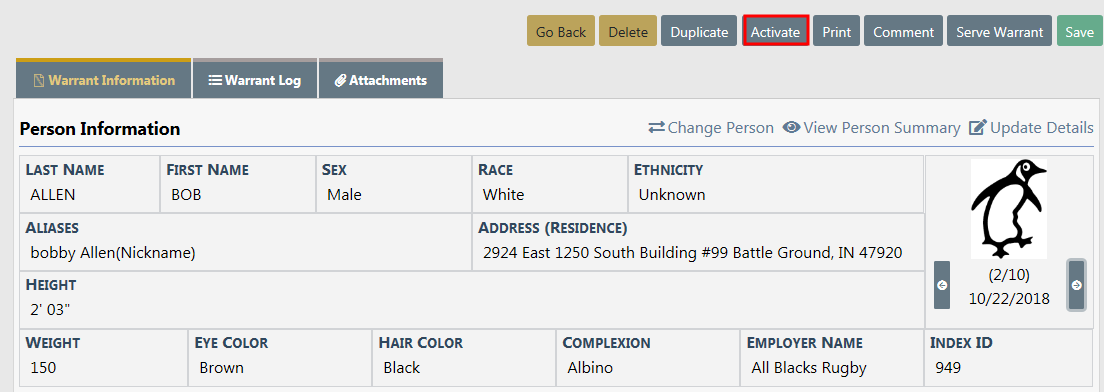Viewport: 1104px width, 392px height.
Task: Click the Serve Warrant button
Action: click(x=1000, y=31)
